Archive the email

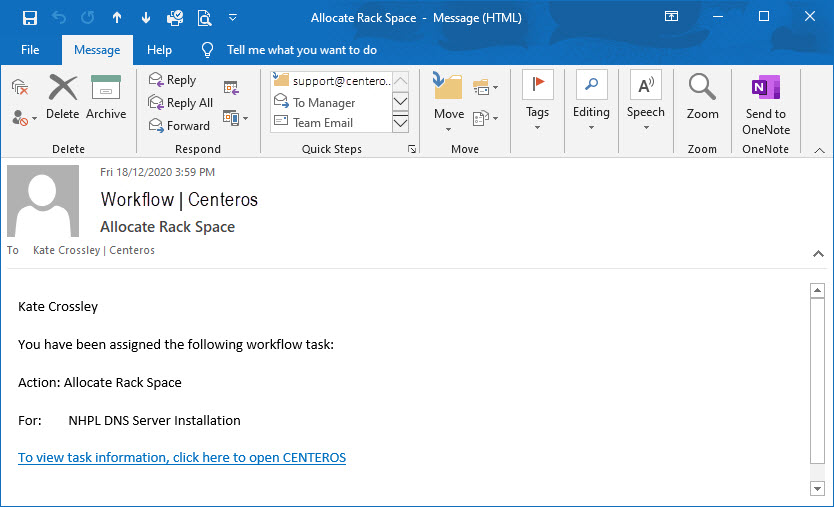(x=106, y=99)
